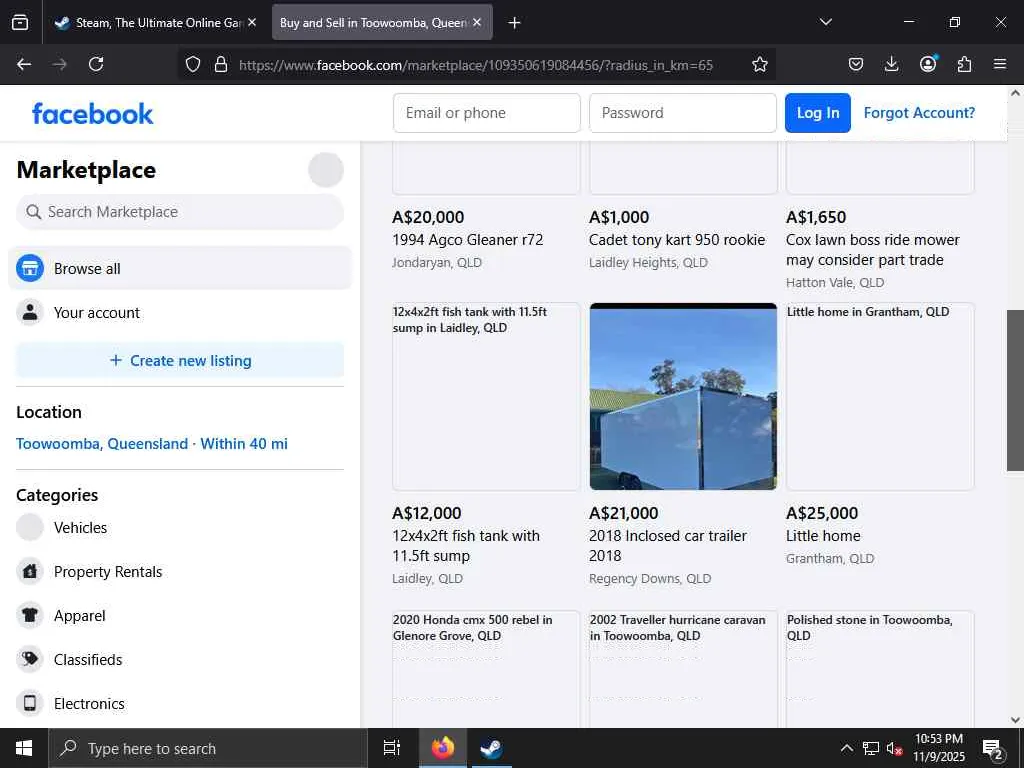Open the Windows Start menu

[x=24, y=748]
